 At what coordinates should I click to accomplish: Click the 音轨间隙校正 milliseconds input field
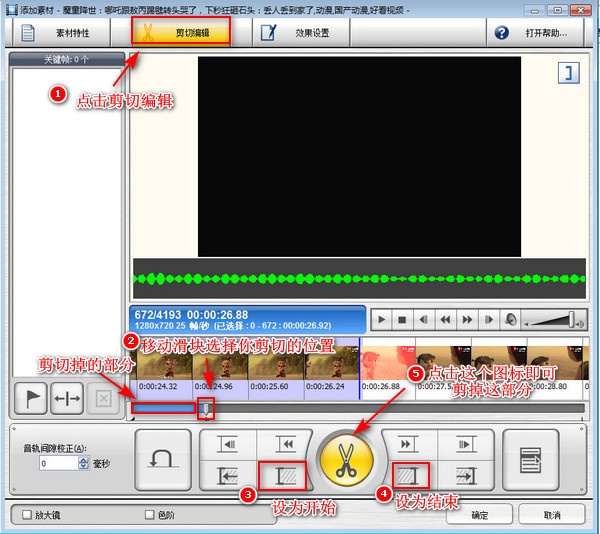(x=59, y=464)
